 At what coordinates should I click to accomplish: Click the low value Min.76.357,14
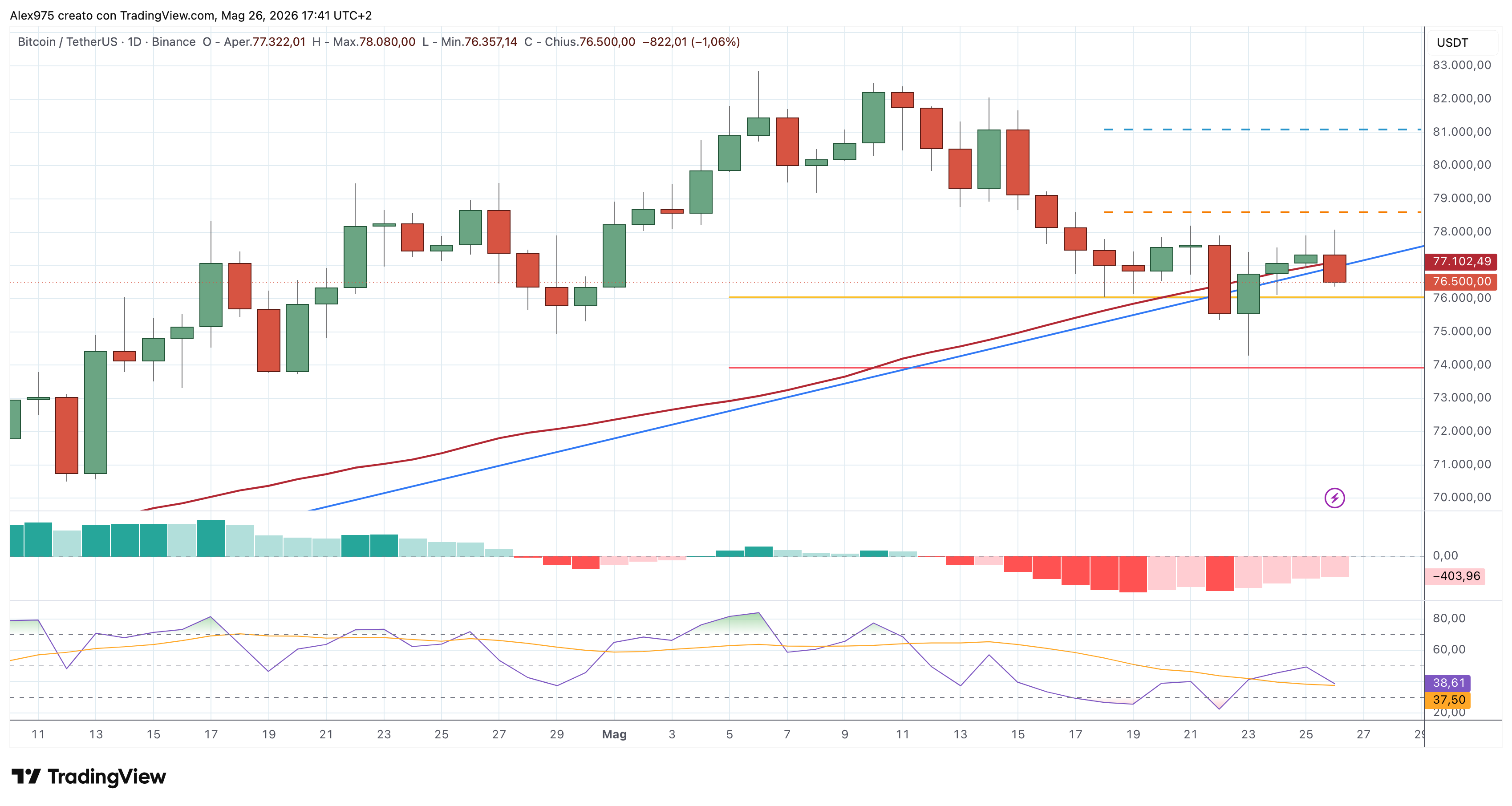[479, 42]
